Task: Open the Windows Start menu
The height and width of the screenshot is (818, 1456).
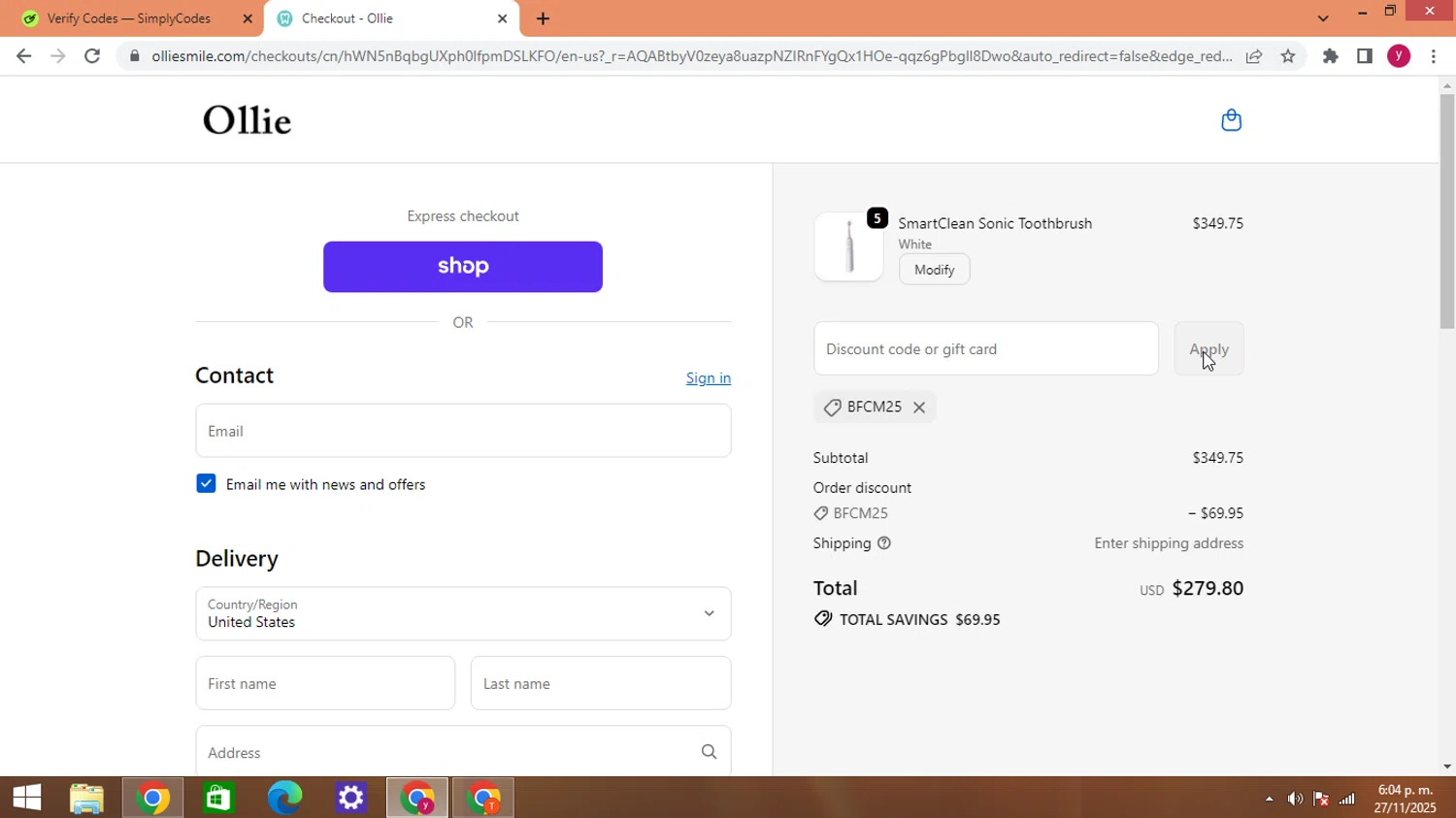Action: pyautogui.click(x=27, y=798)
